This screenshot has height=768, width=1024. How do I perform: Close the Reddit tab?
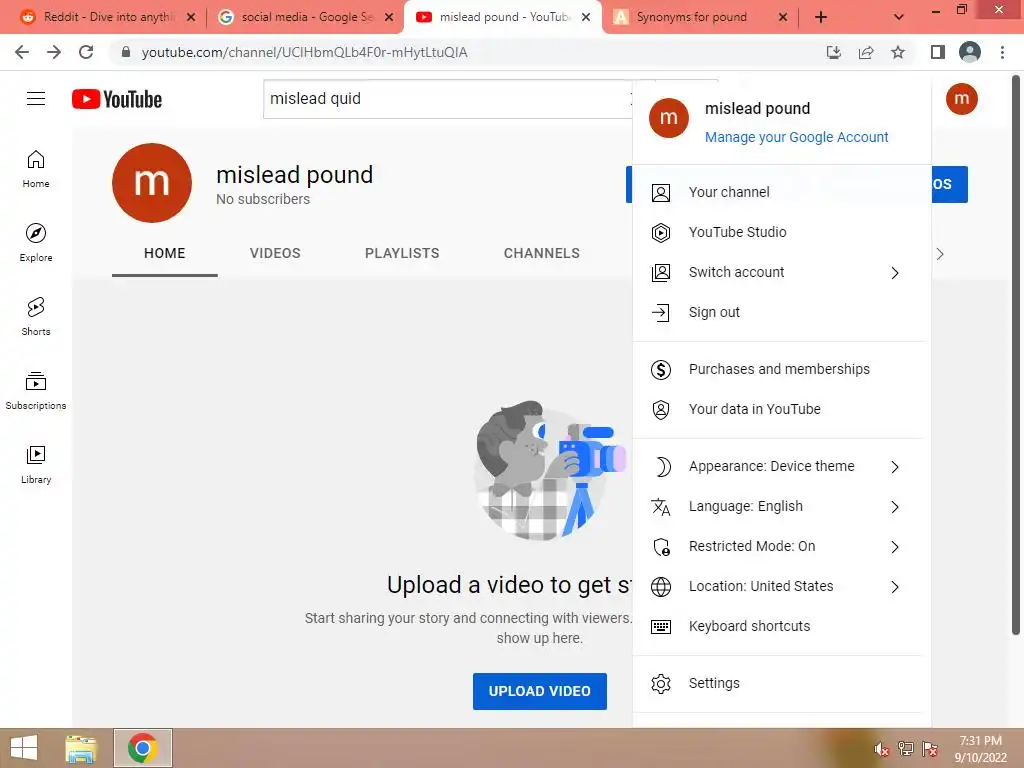point(191,17)
